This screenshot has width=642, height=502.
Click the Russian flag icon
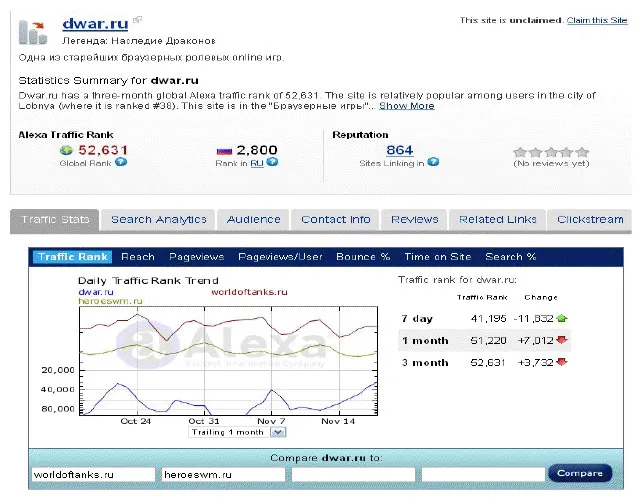click(x=224, y=150)
